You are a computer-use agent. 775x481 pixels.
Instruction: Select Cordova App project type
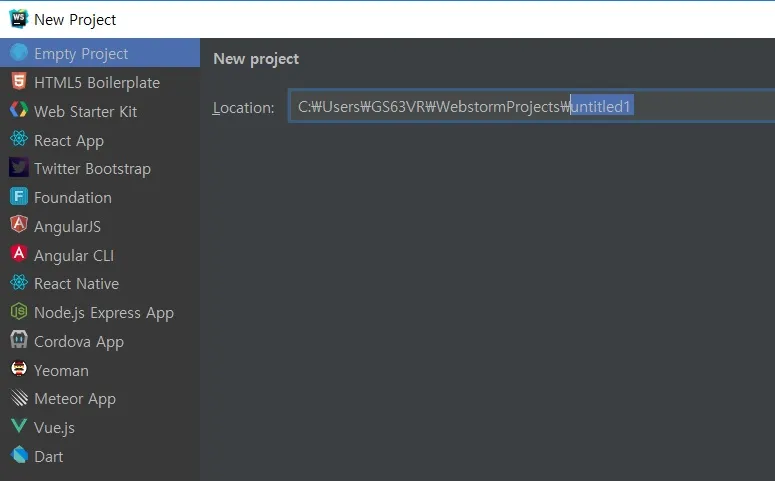(100, 341)
